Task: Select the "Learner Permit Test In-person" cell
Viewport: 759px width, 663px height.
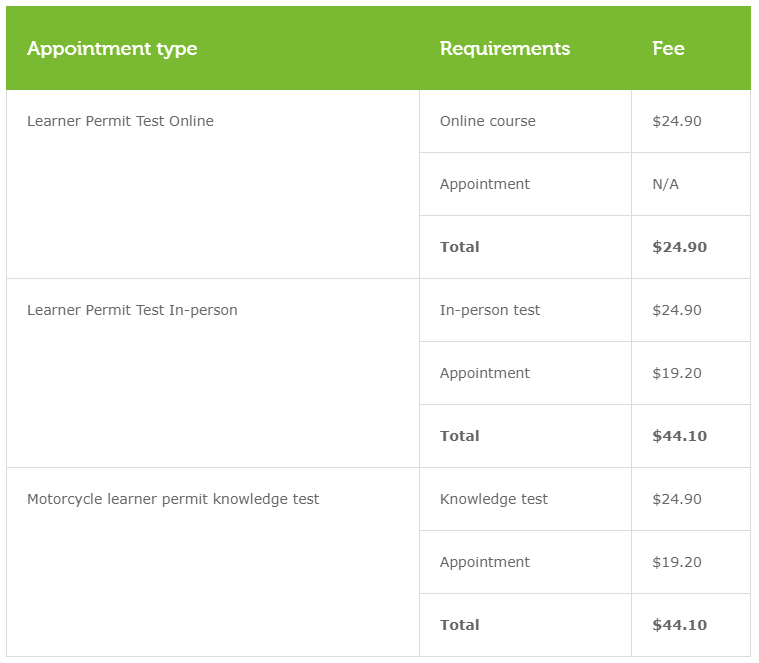Action: [x=132, y=310]
